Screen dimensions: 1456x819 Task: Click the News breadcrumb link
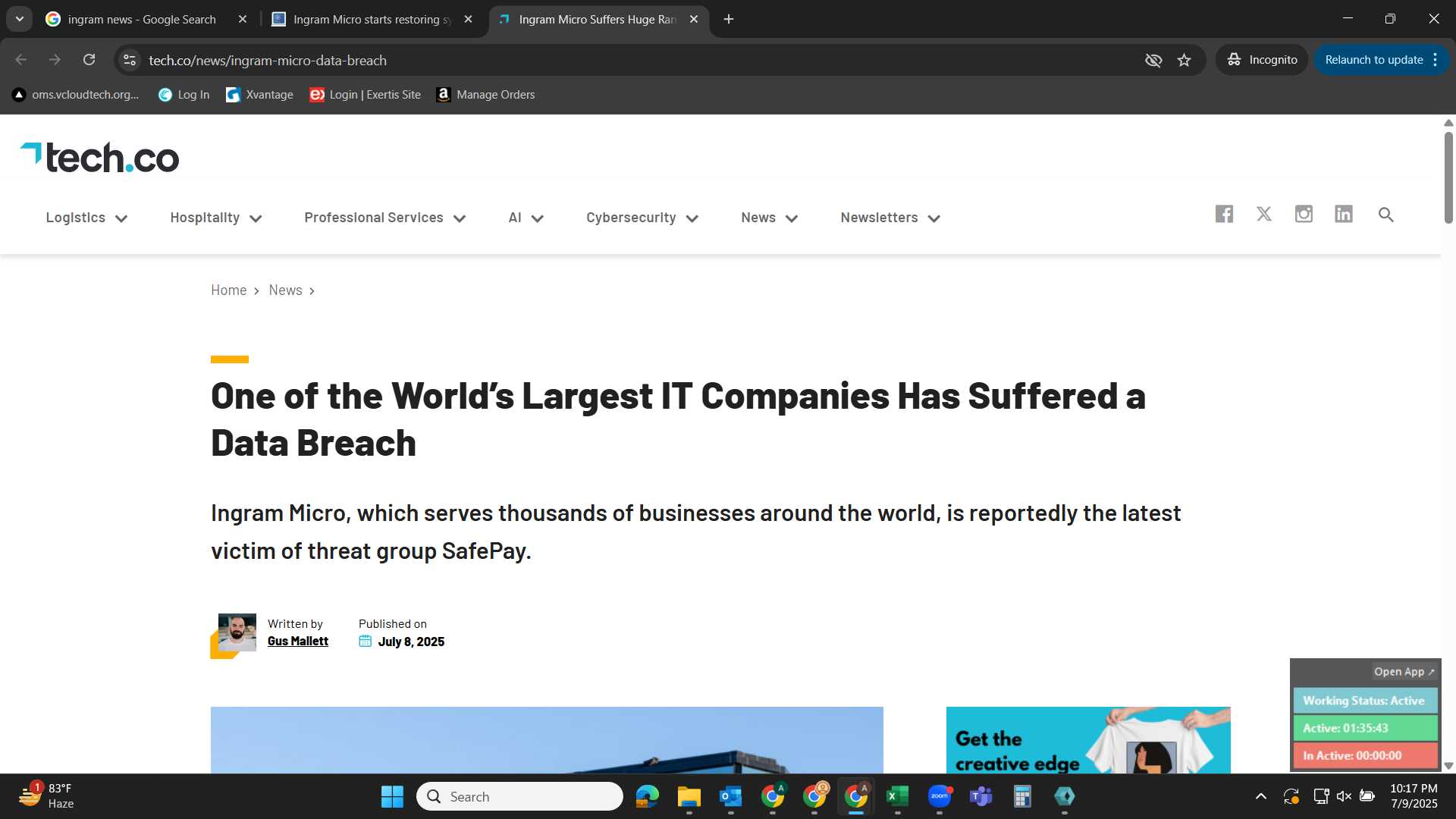tap(285, 290)
